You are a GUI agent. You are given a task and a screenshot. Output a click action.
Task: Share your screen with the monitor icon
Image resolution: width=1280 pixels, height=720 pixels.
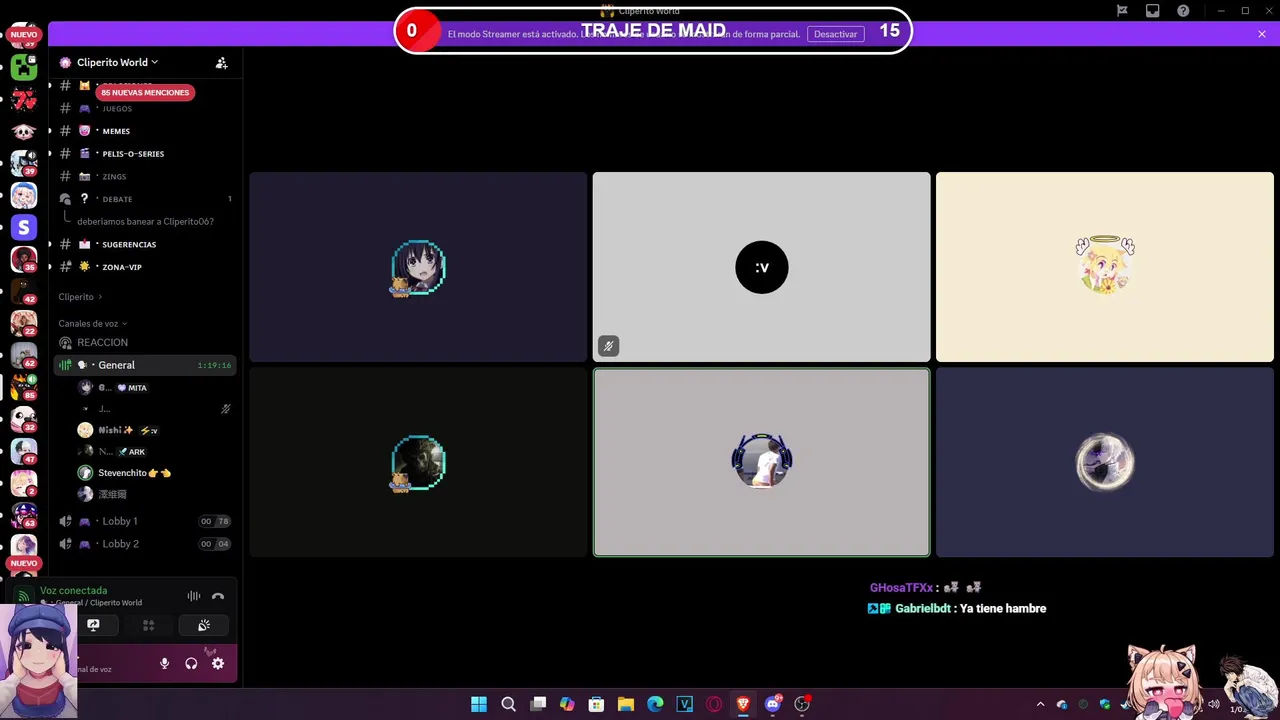(x=93, y=625)
